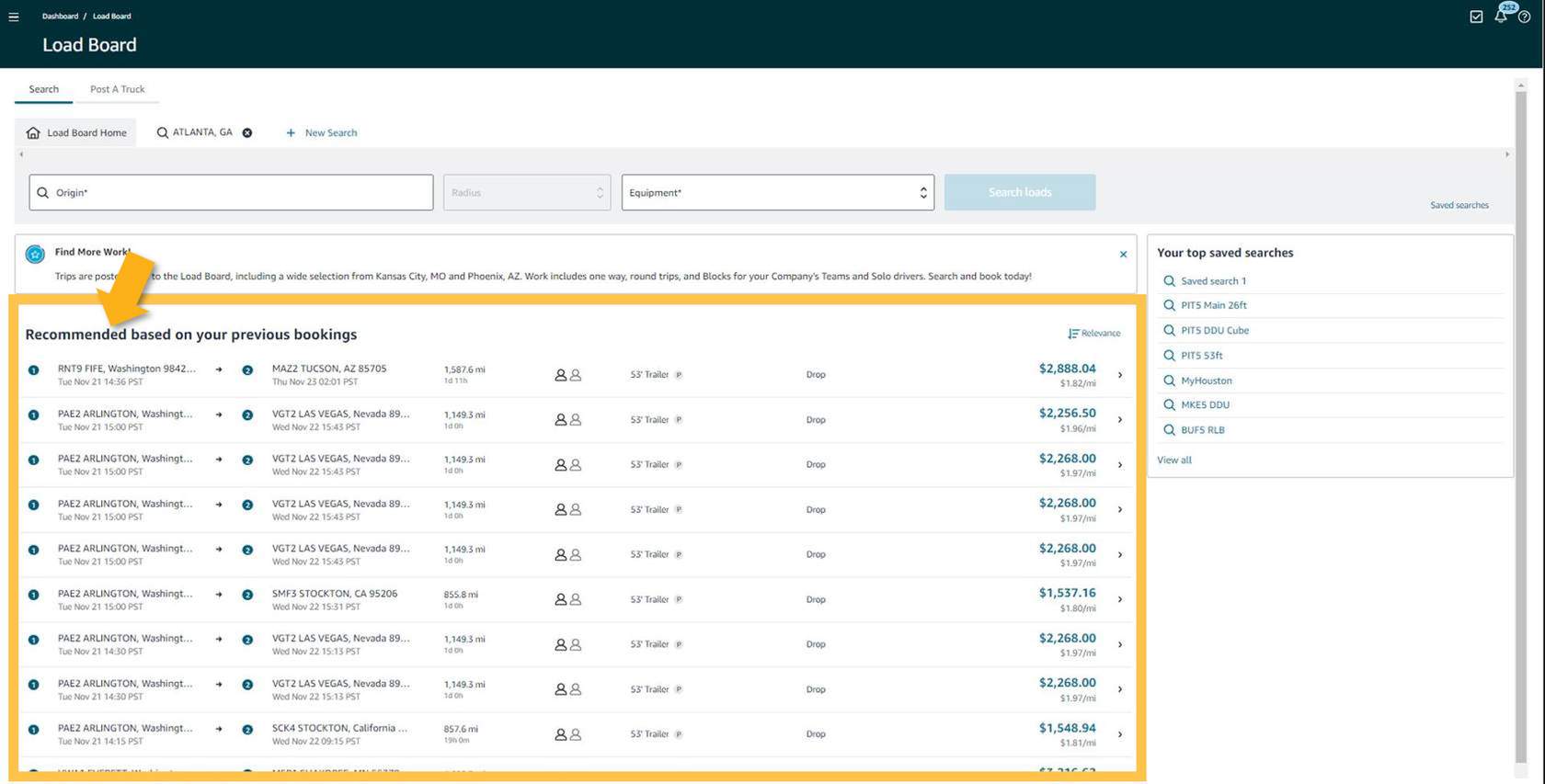Expand the $1,537.16 Stockton load details
The width and height of the screenshot is (1545, 784).
click(1119, 599)
